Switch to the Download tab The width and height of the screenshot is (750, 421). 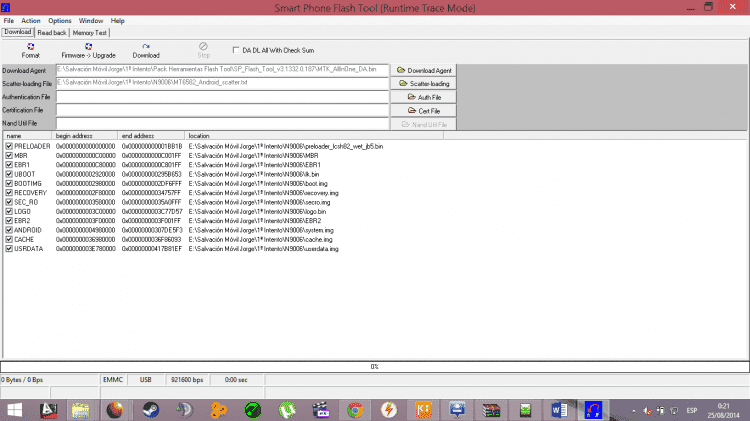(x=18, y=32)
